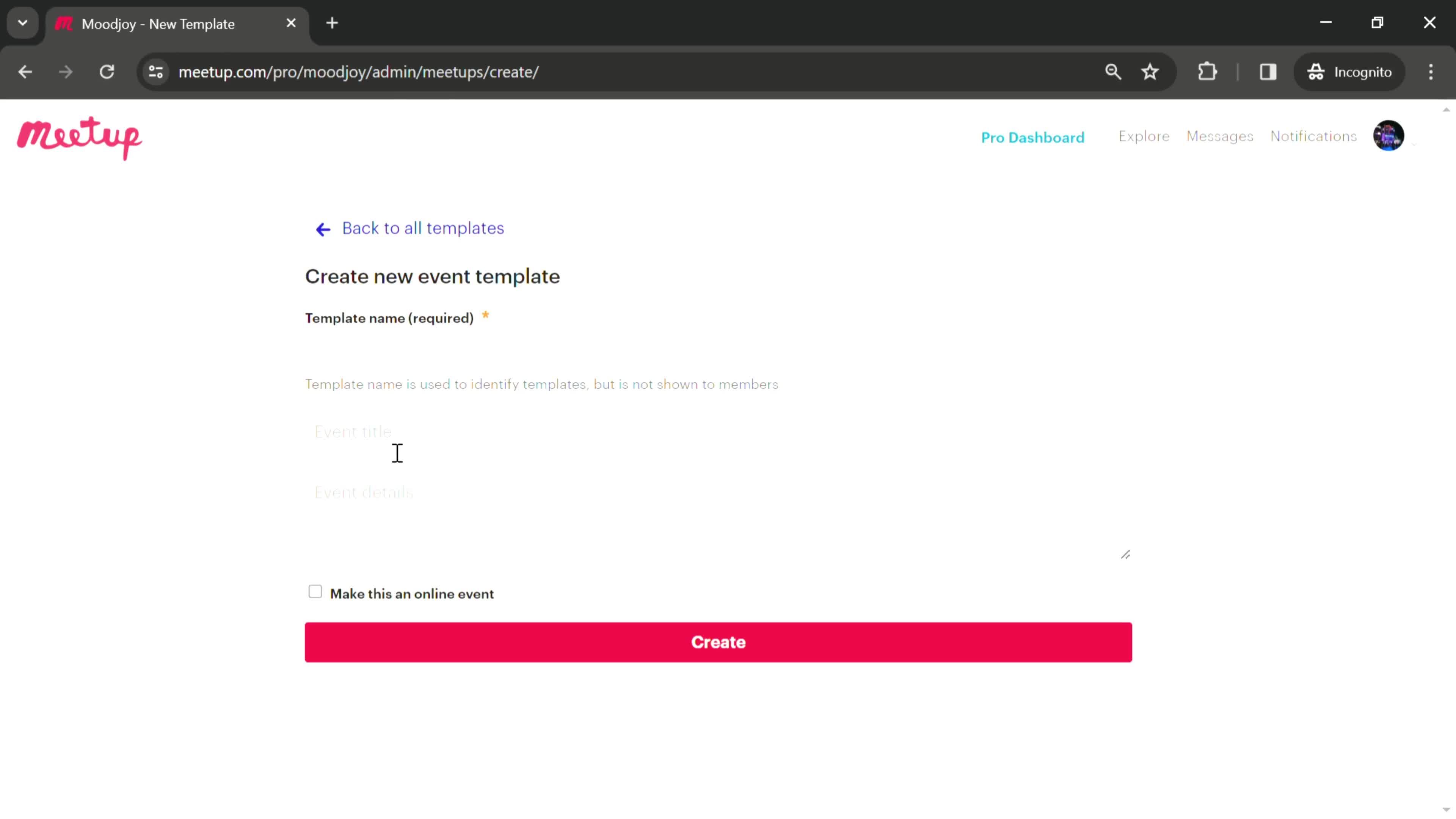Click Notifications bell icon
Image resolution: width=1456 pixels, height=819 pixels.
[1313, 136]
